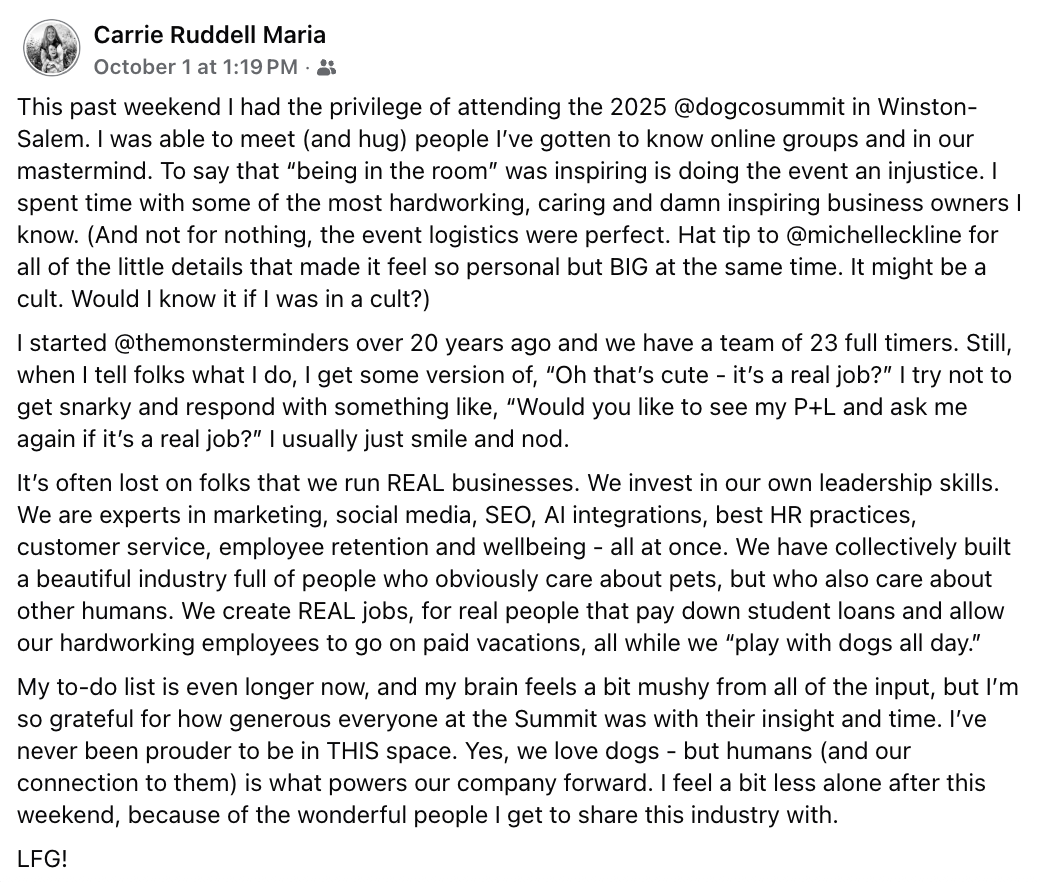Click the Carrie Ruddell Maria author name
Image resolution: width=1040 pixels, height=882 pixels.
[x=210, y=35]
